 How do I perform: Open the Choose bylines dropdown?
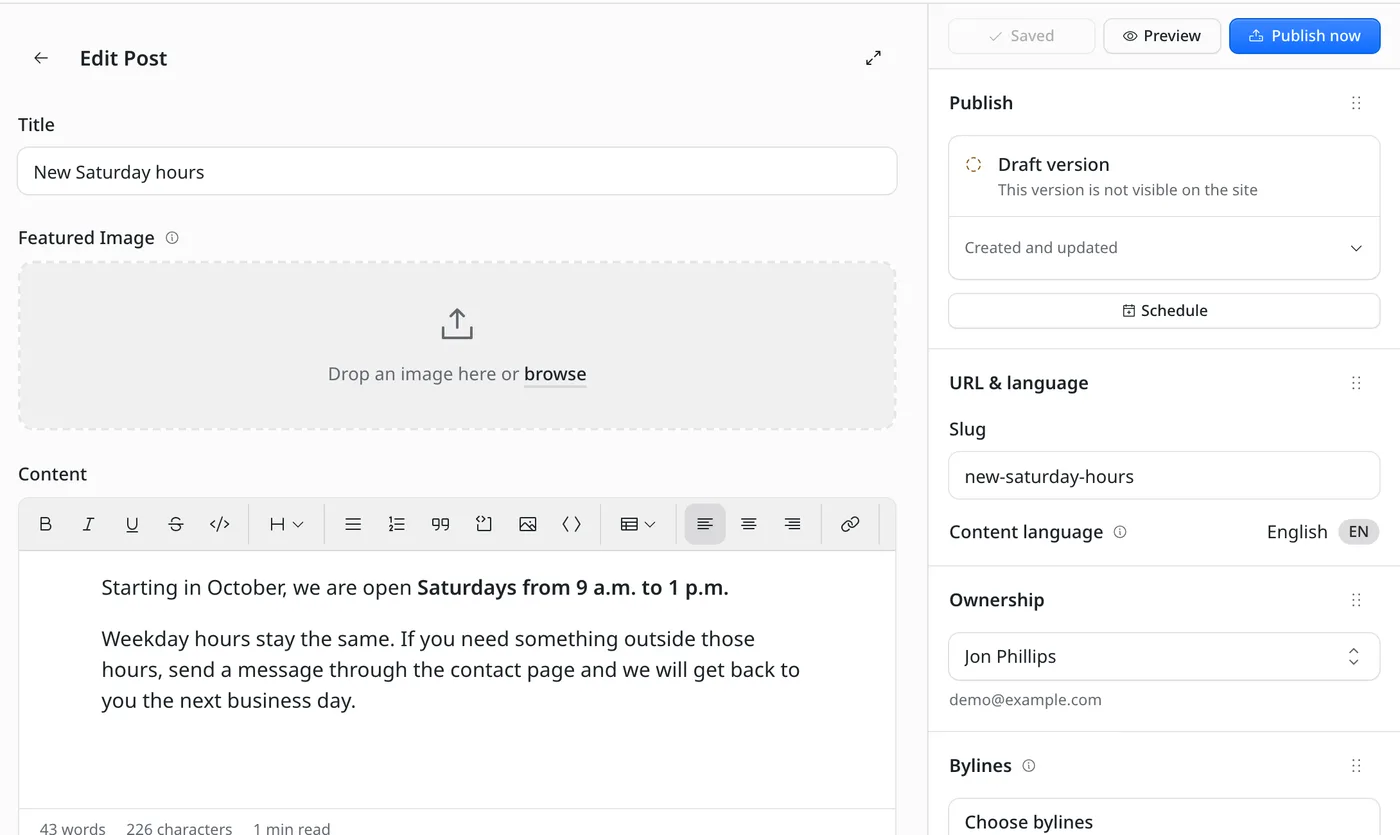coord(1164,820)
